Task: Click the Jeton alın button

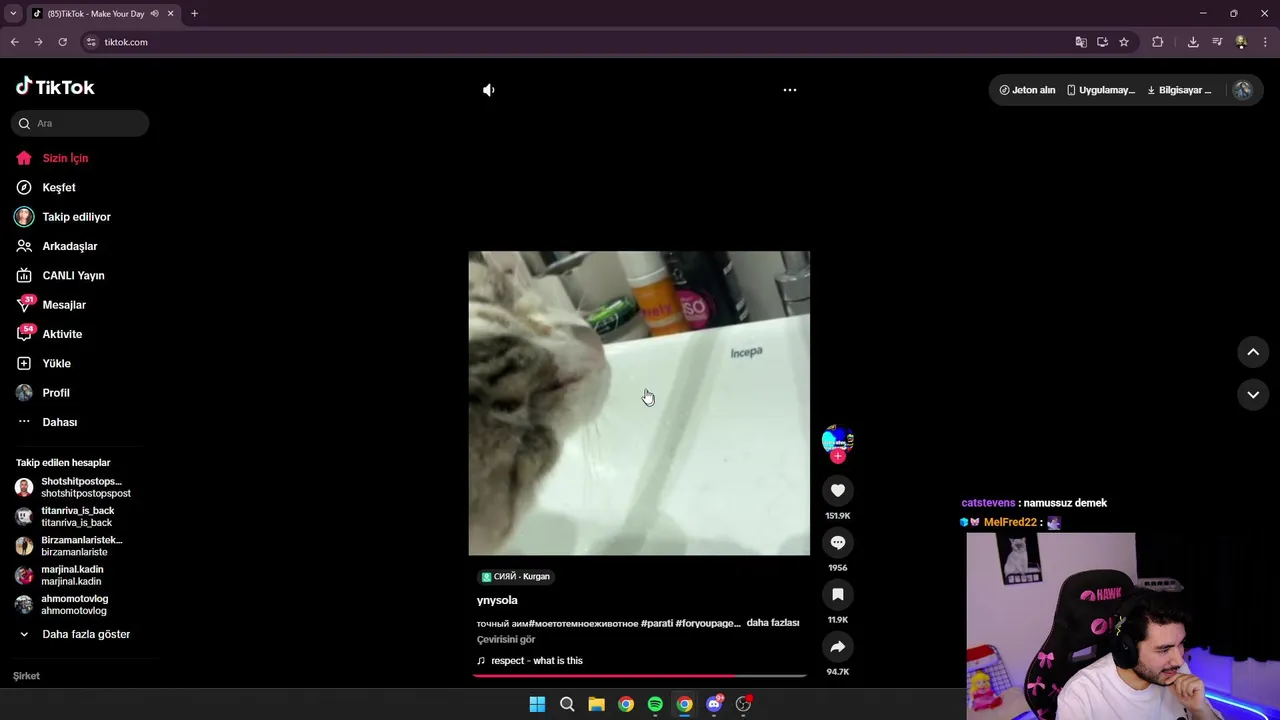Action: pyautogui.click(x=1027, y=90)
